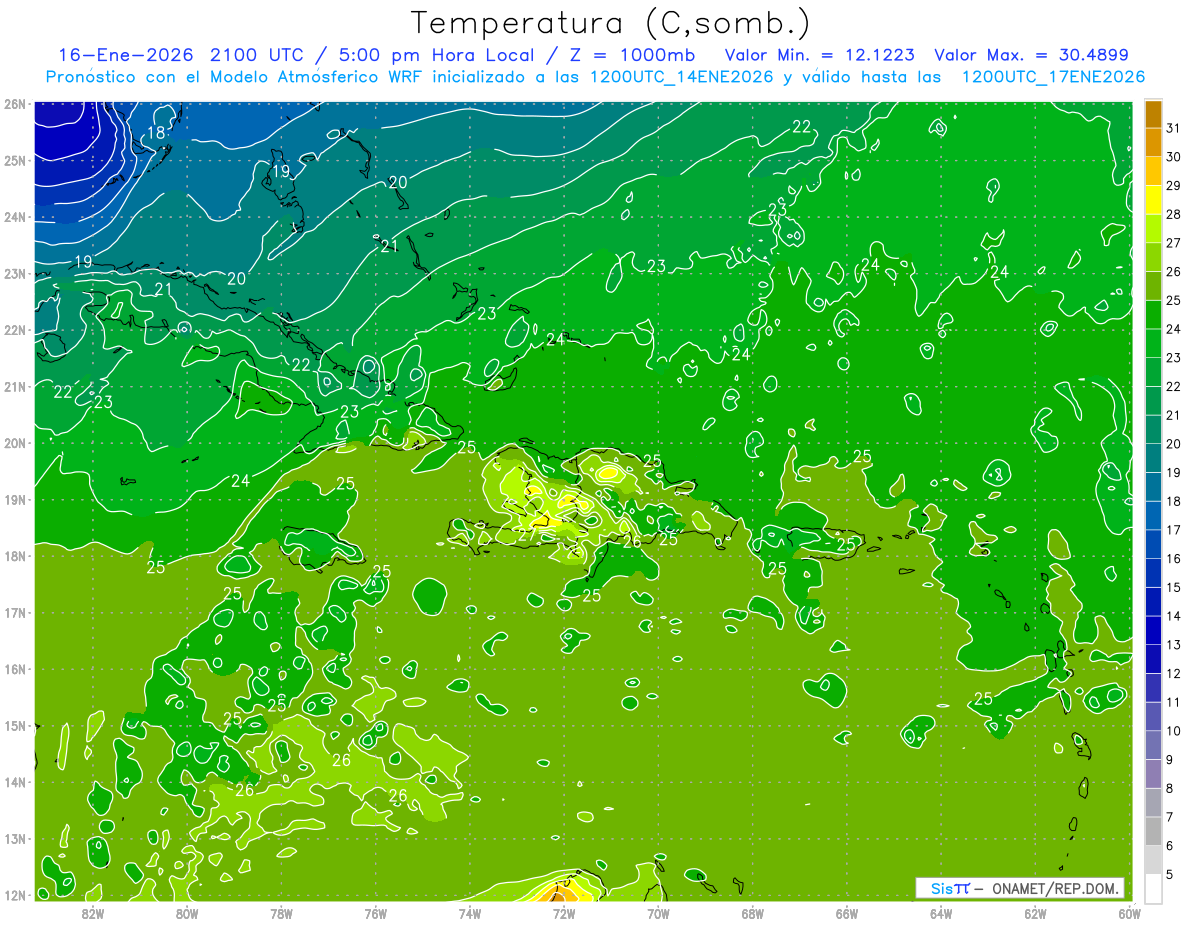
Task: Click the '27' contour label over Hispaniola
Action: [527, 536]
